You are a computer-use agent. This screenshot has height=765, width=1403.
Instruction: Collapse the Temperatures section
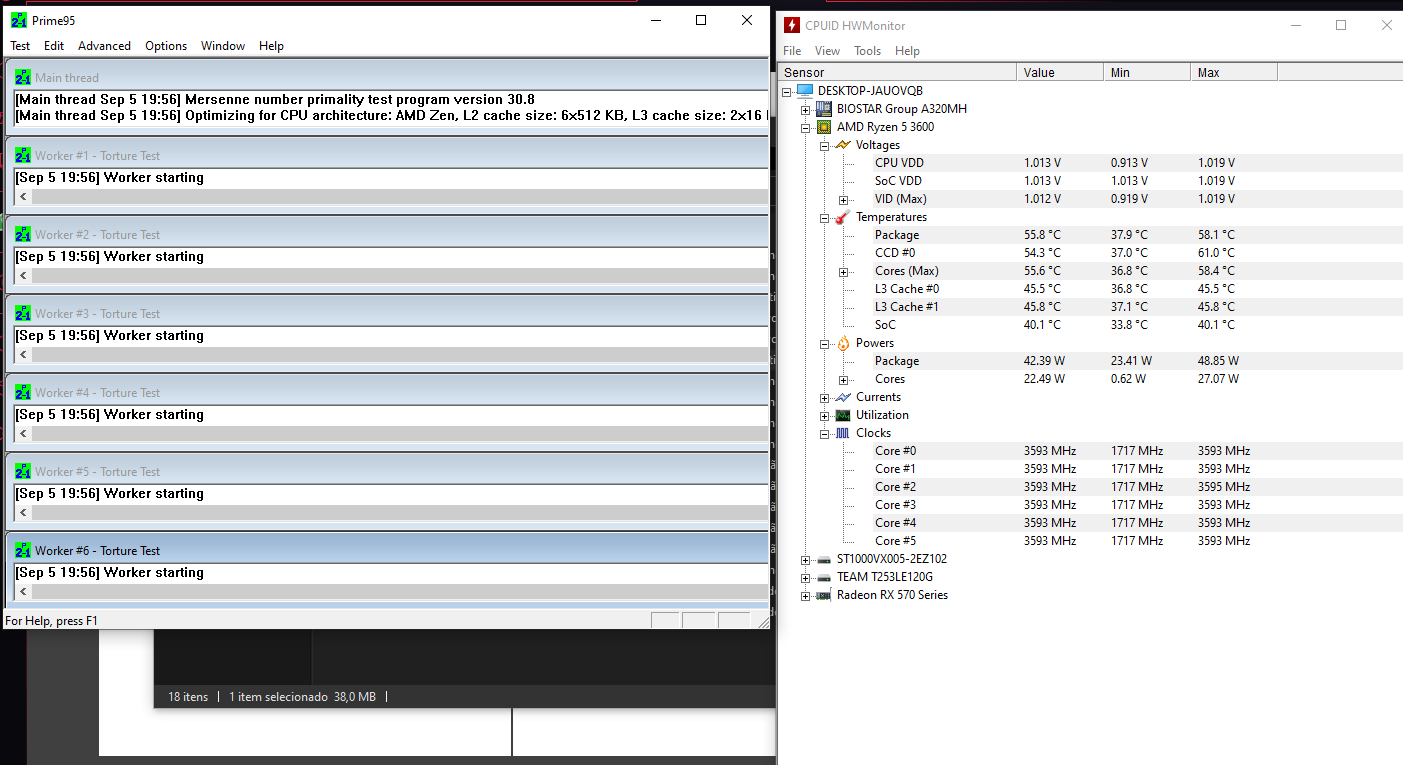click(825, 217)
